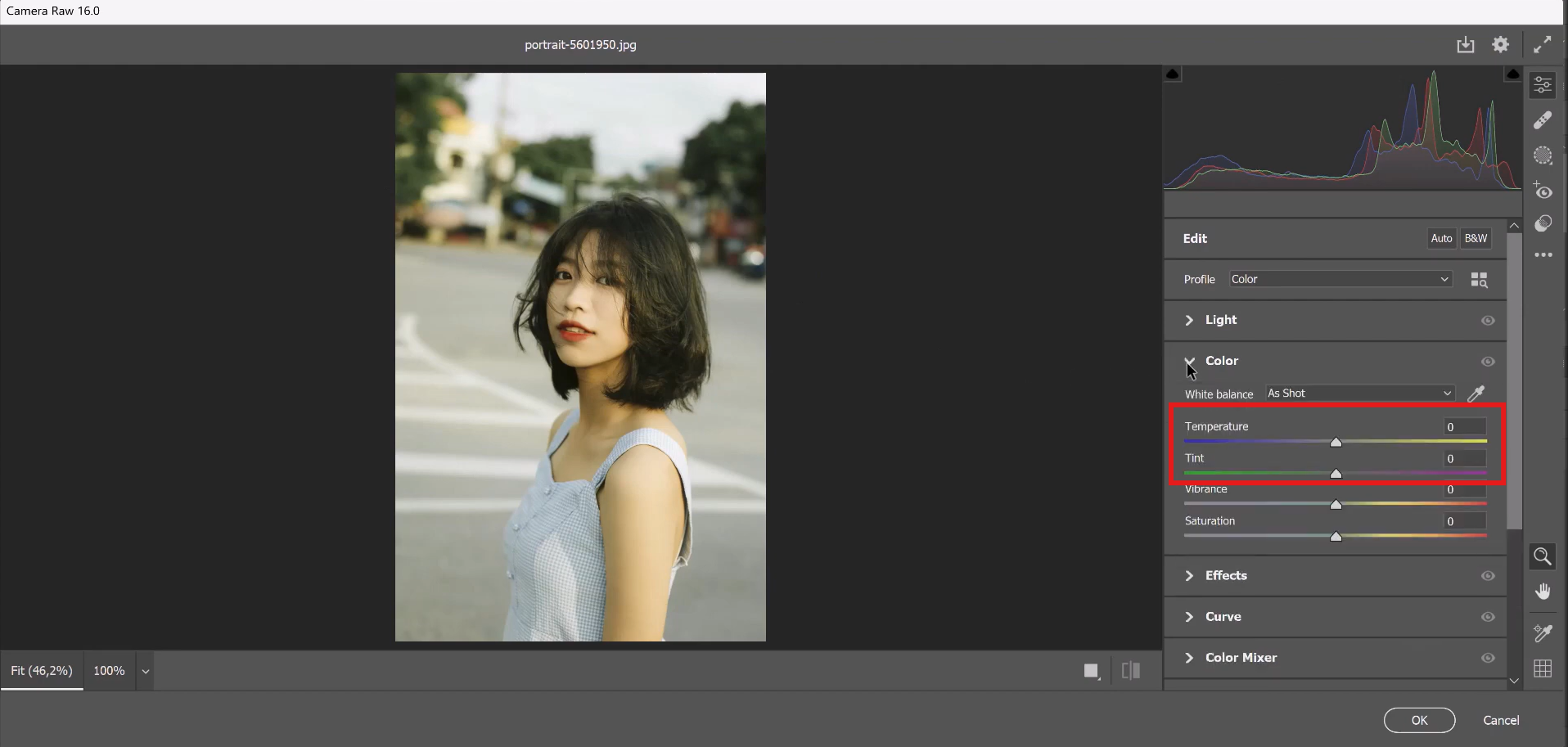Hide the Color panel edits with eye
Viewport: 1568px width, 747px height.
(1488, 362)
